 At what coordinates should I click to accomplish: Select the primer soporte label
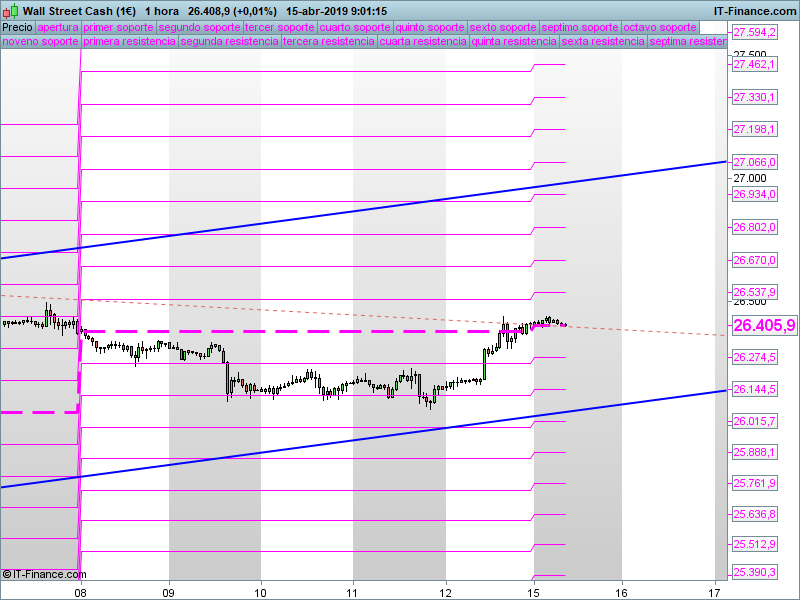tap(118, 28)
